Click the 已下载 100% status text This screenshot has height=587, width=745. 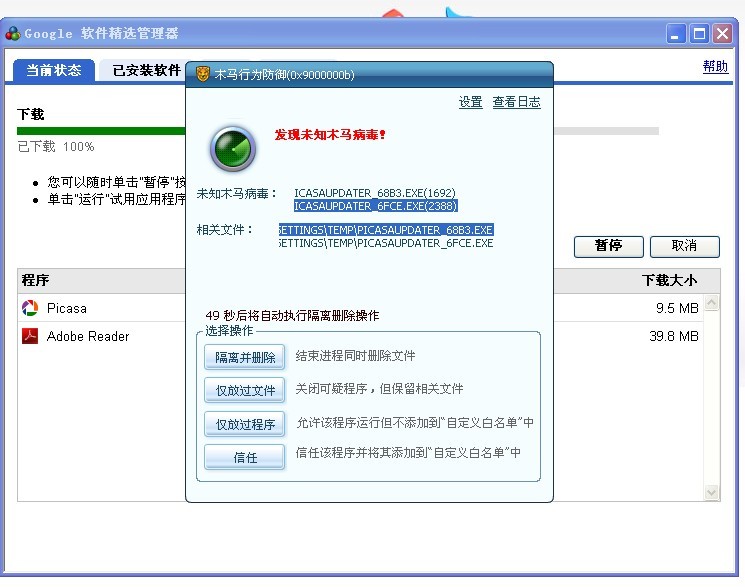click(x=56, y=146)
